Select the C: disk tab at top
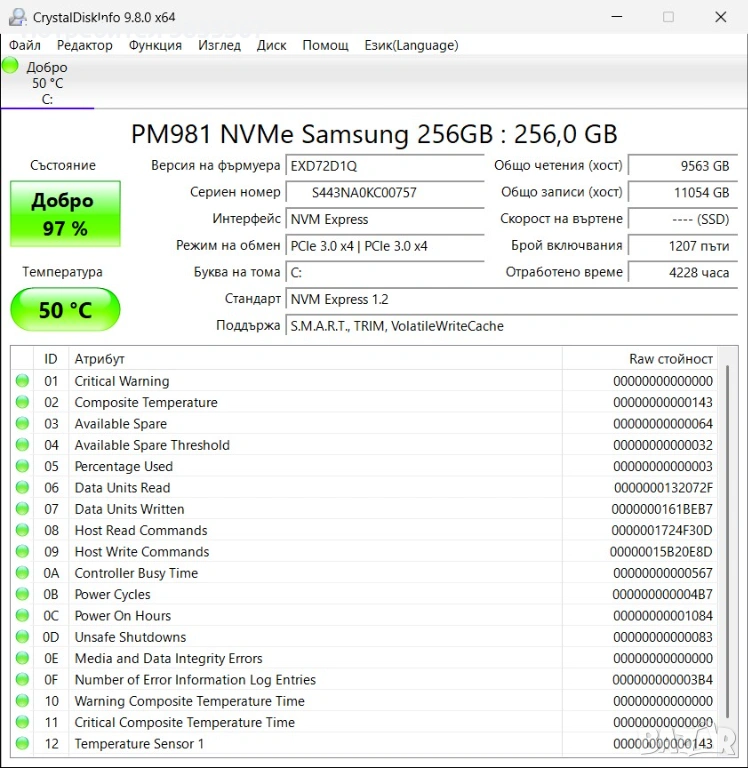 (47, 84)
